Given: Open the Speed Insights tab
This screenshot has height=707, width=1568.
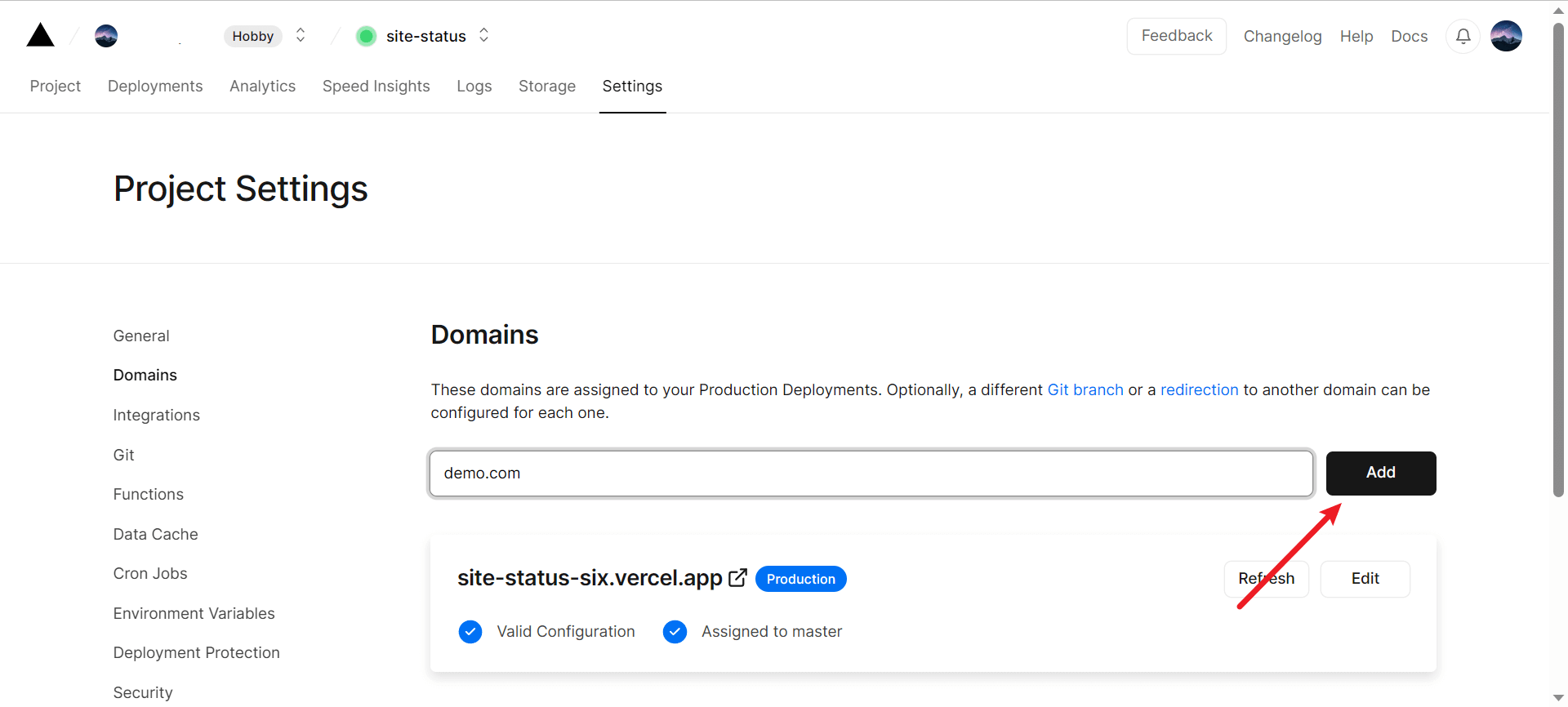Looking at the screenshot, I should (376, 86).
